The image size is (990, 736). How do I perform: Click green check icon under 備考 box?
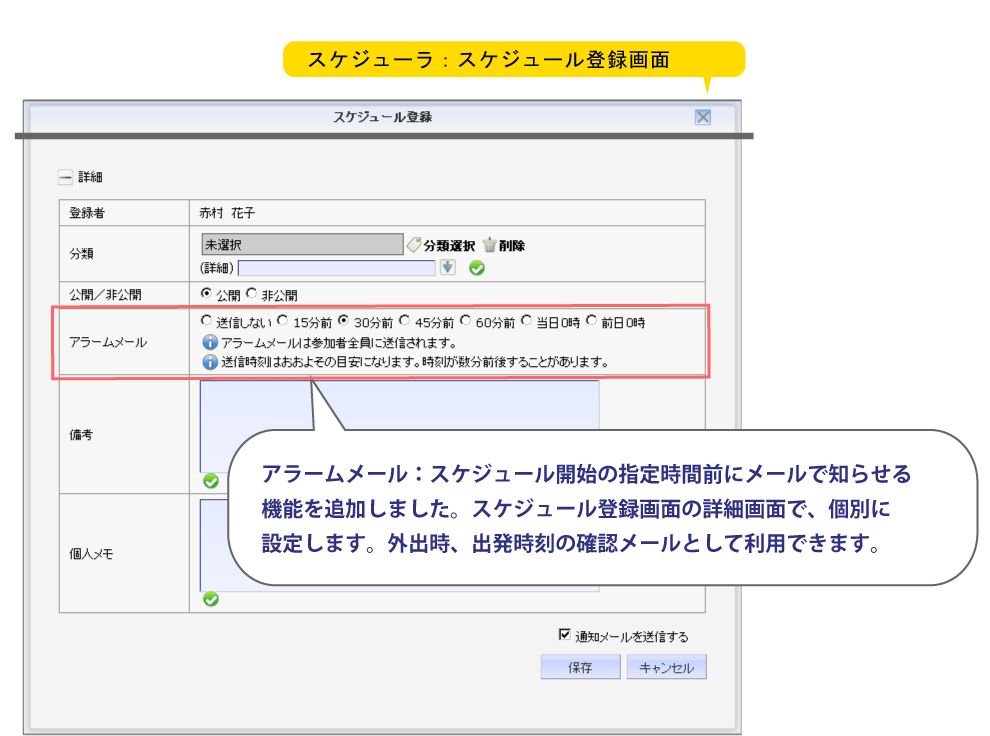point(211,481)
